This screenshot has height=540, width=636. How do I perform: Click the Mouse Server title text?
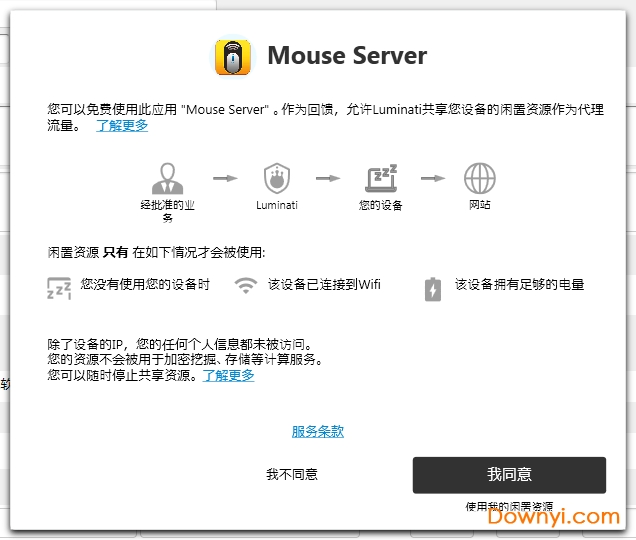pos(347,55)
